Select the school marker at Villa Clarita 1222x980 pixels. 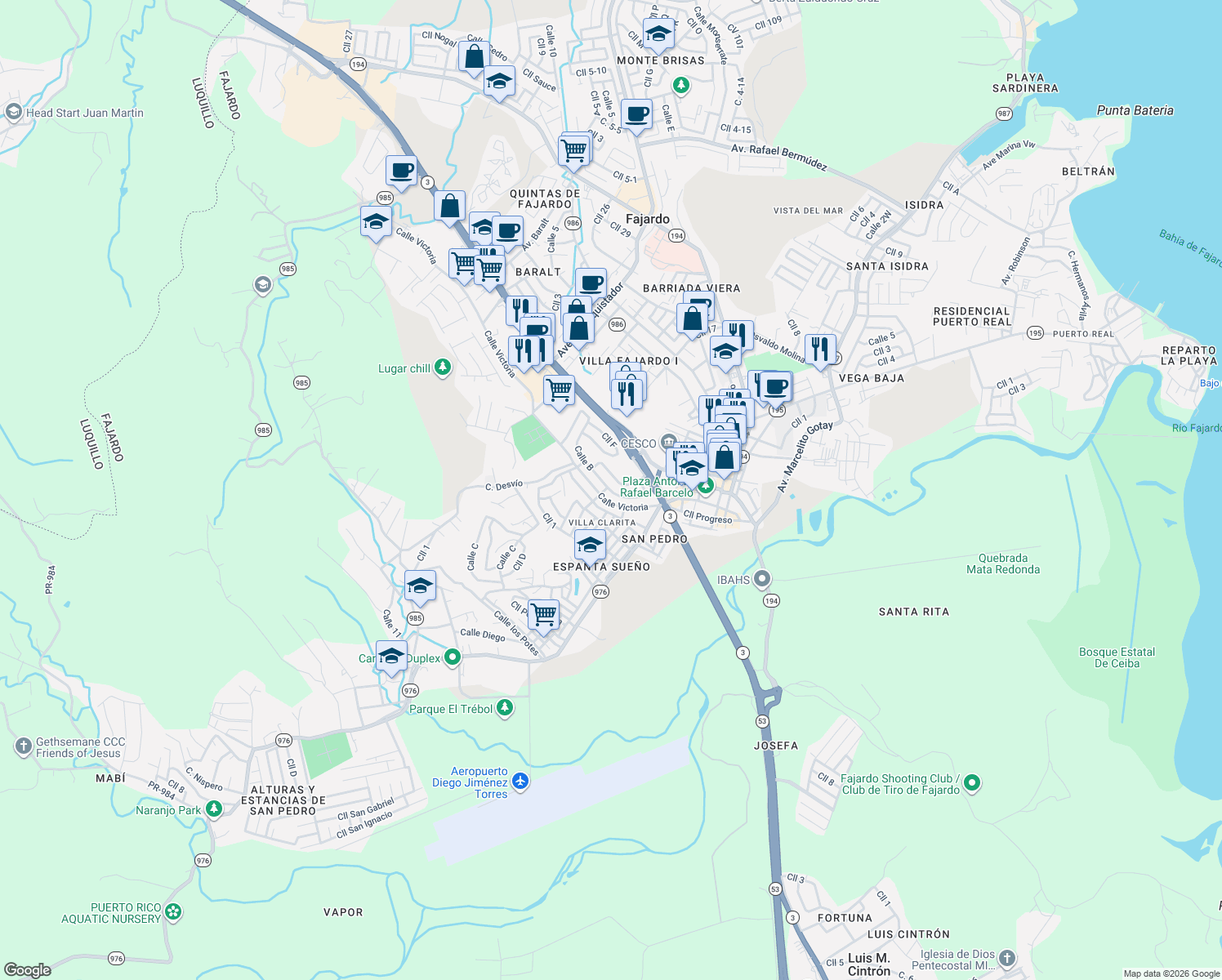(590, 545)
